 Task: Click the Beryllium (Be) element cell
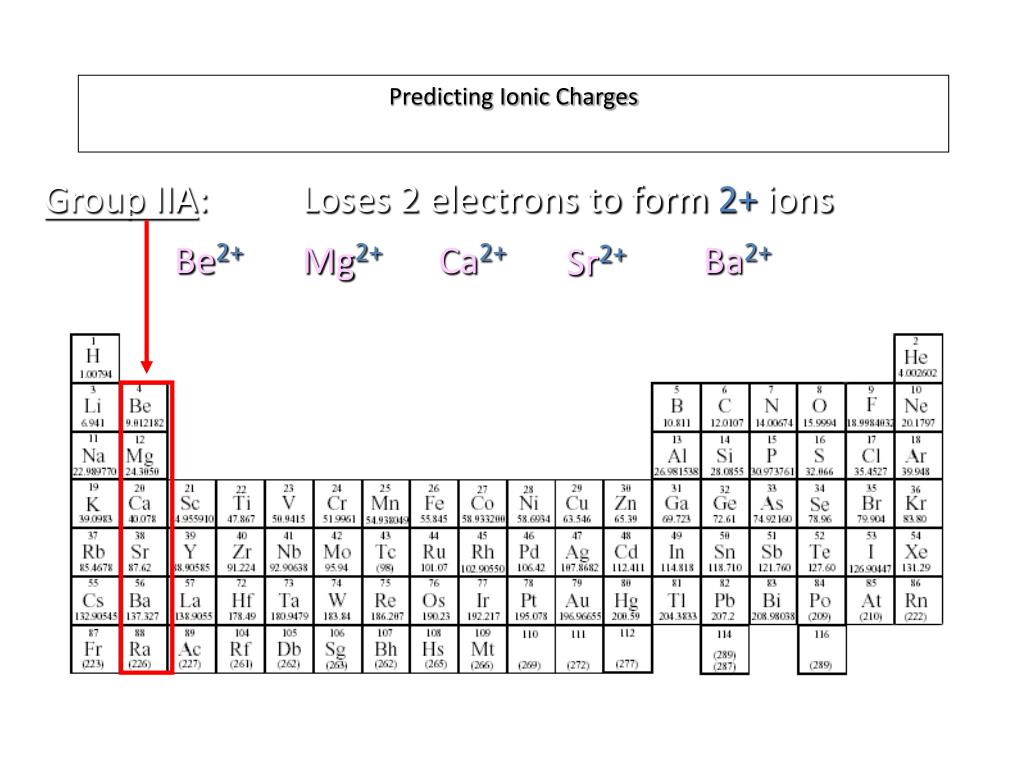(144, 407)
